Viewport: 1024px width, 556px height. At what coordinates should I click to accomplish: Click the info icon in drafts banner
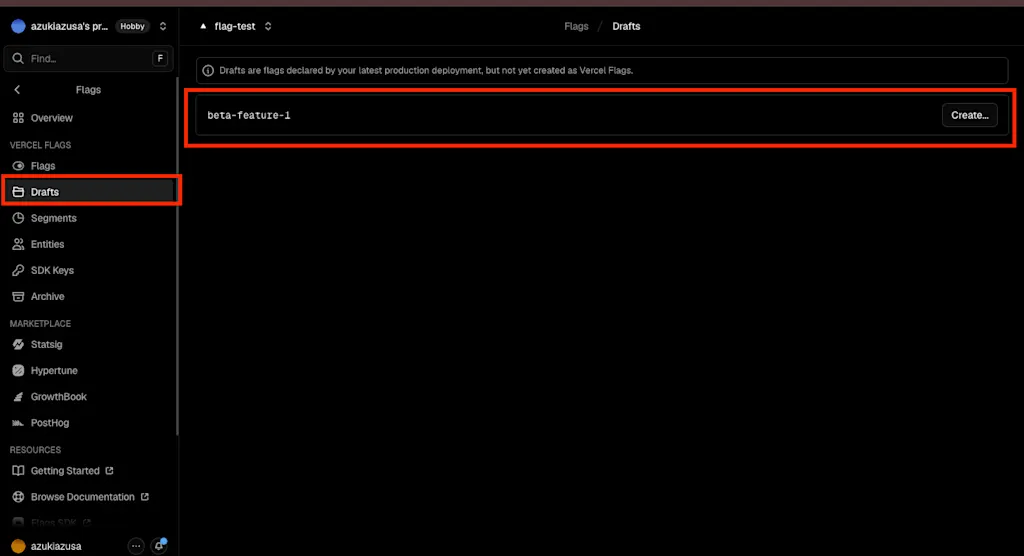click(x=208, y=71)
